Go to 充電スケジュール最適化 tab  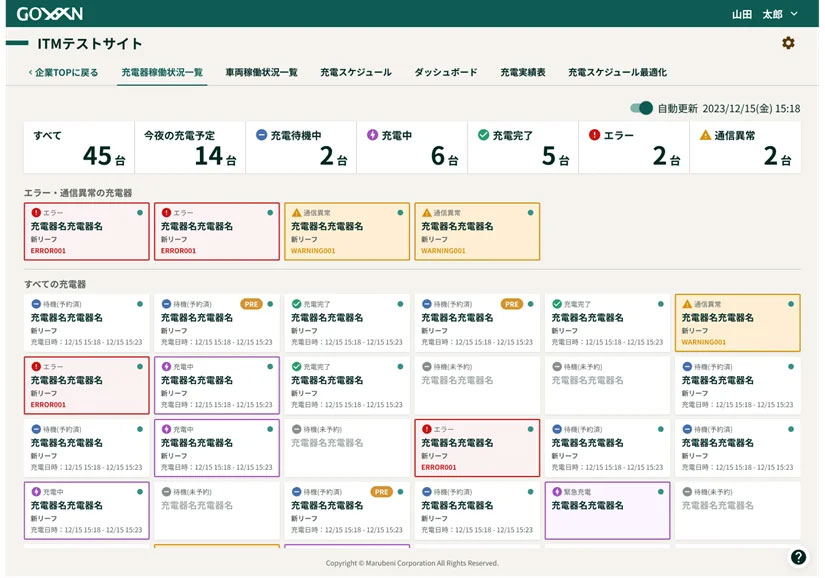[617, 72]
